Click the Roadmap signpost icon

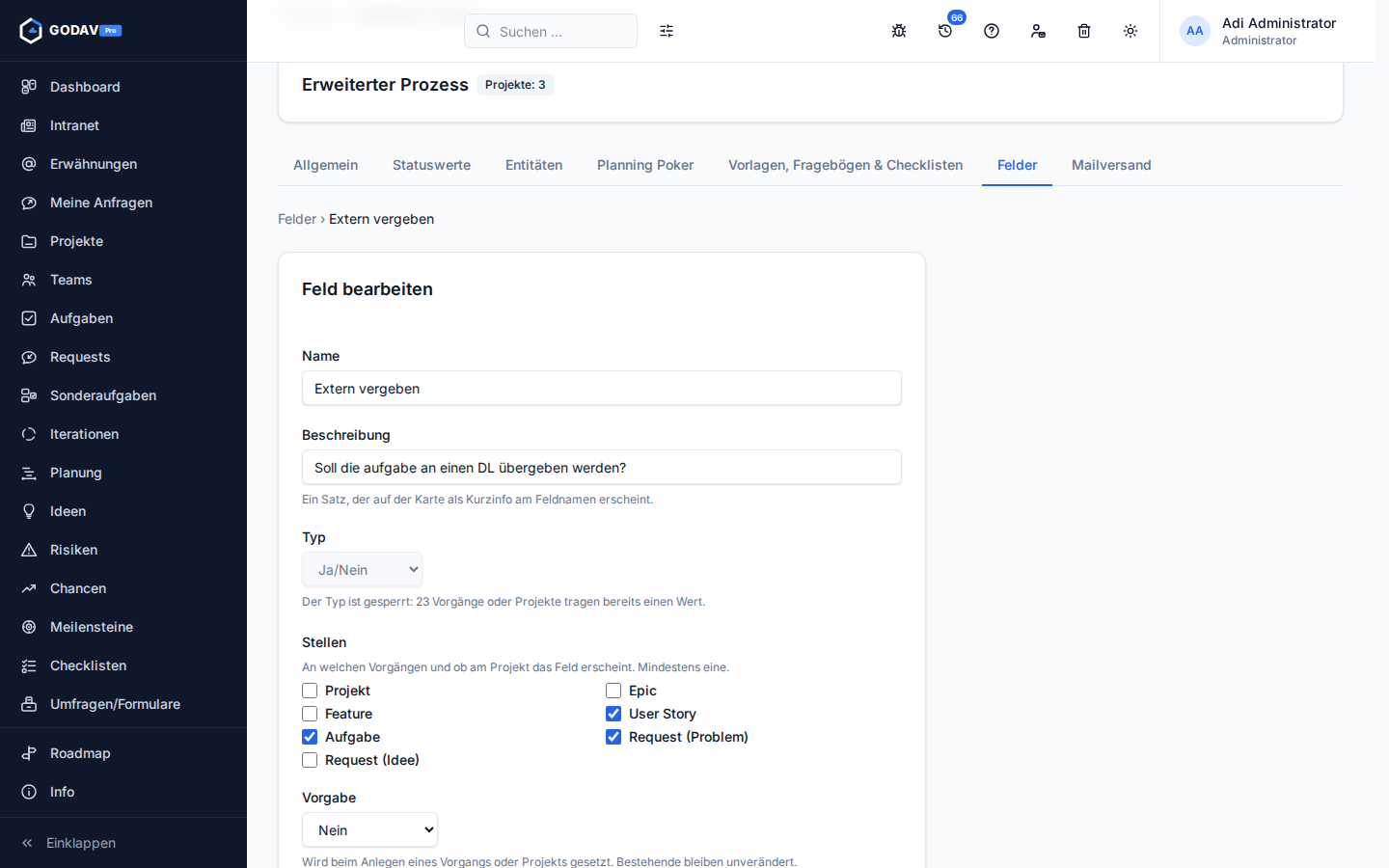pyautogui.click(x=29, y=753)
